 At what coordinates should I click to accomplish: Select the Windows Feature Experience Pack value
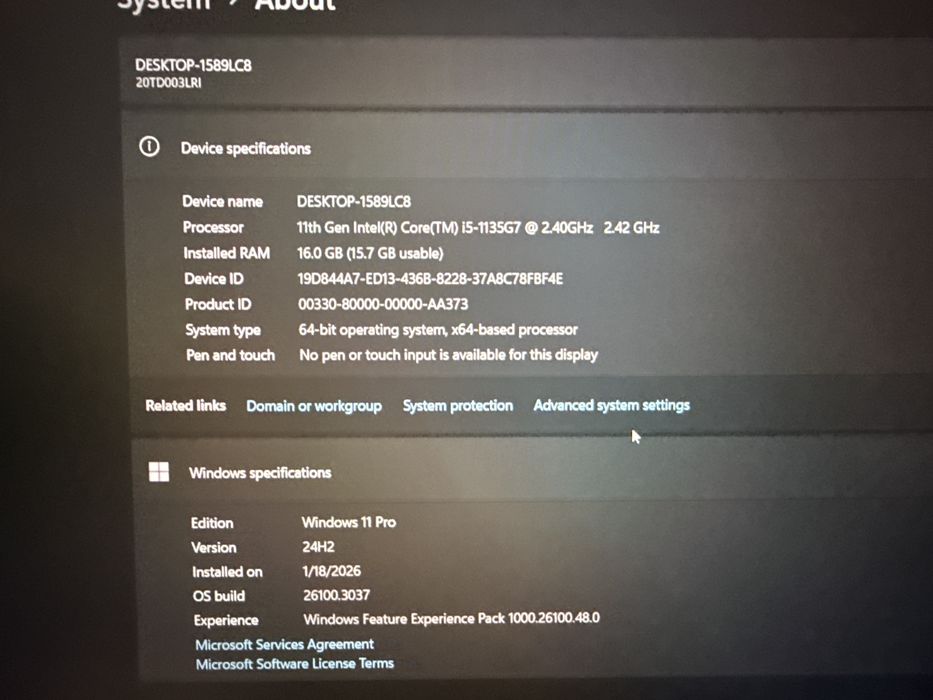pyautogui.click(x=452, y=618)
